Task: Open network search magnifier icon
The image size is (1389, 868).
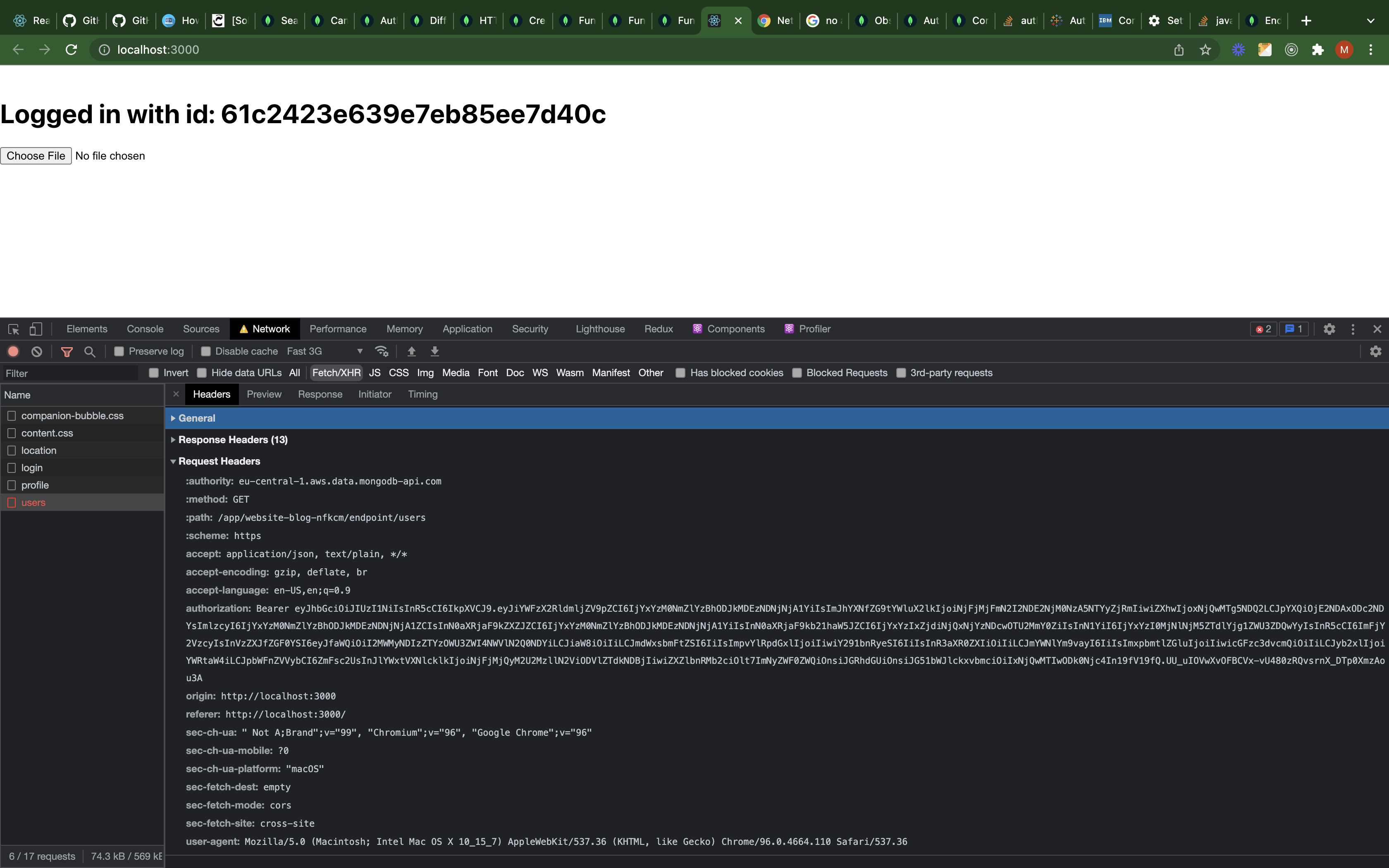Action: pos(90,351)
